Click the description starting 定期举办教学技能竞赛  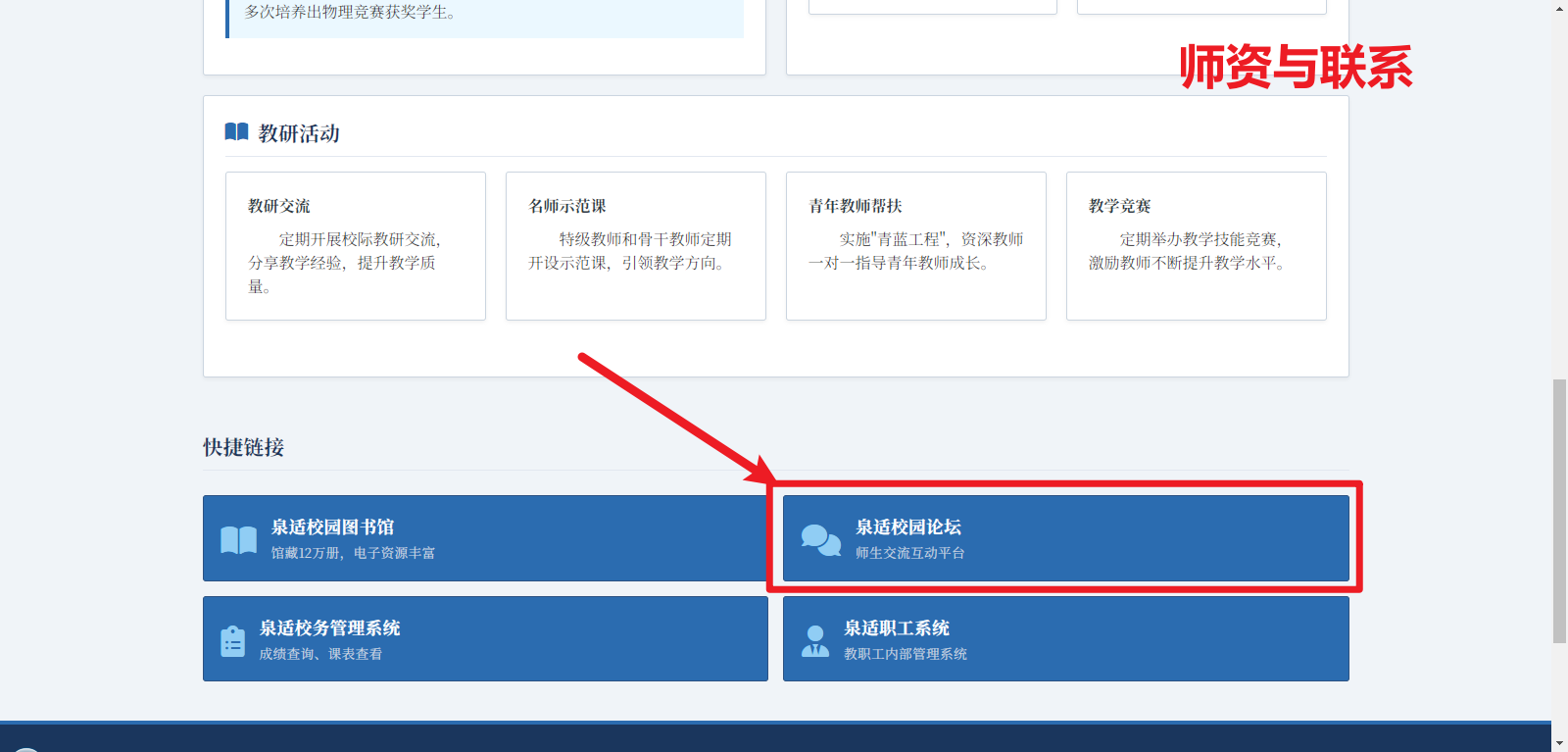(x=1189, y=251)
